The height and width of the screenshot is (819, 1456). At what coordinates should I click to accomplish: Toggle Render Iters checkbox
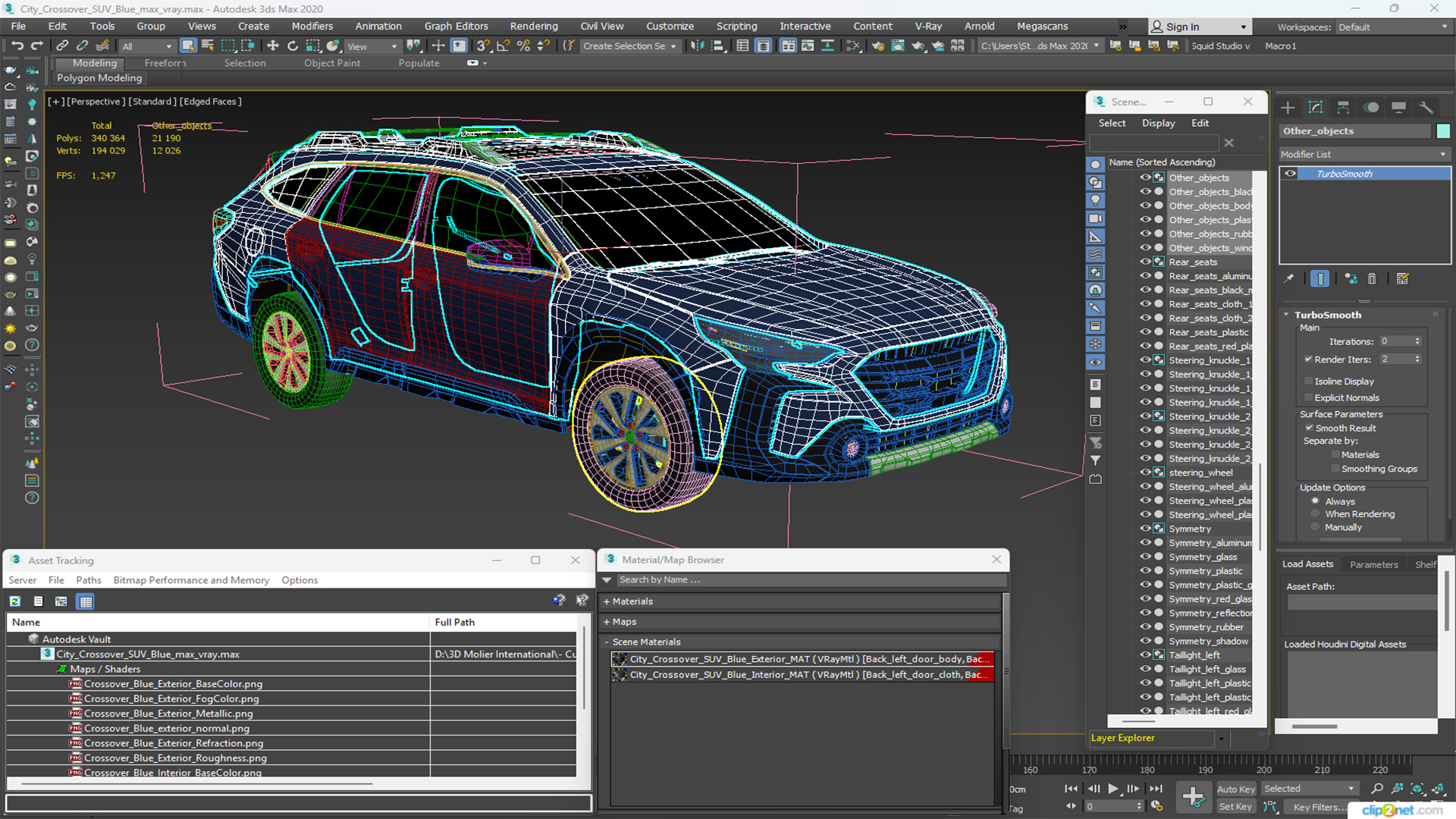1308,359
